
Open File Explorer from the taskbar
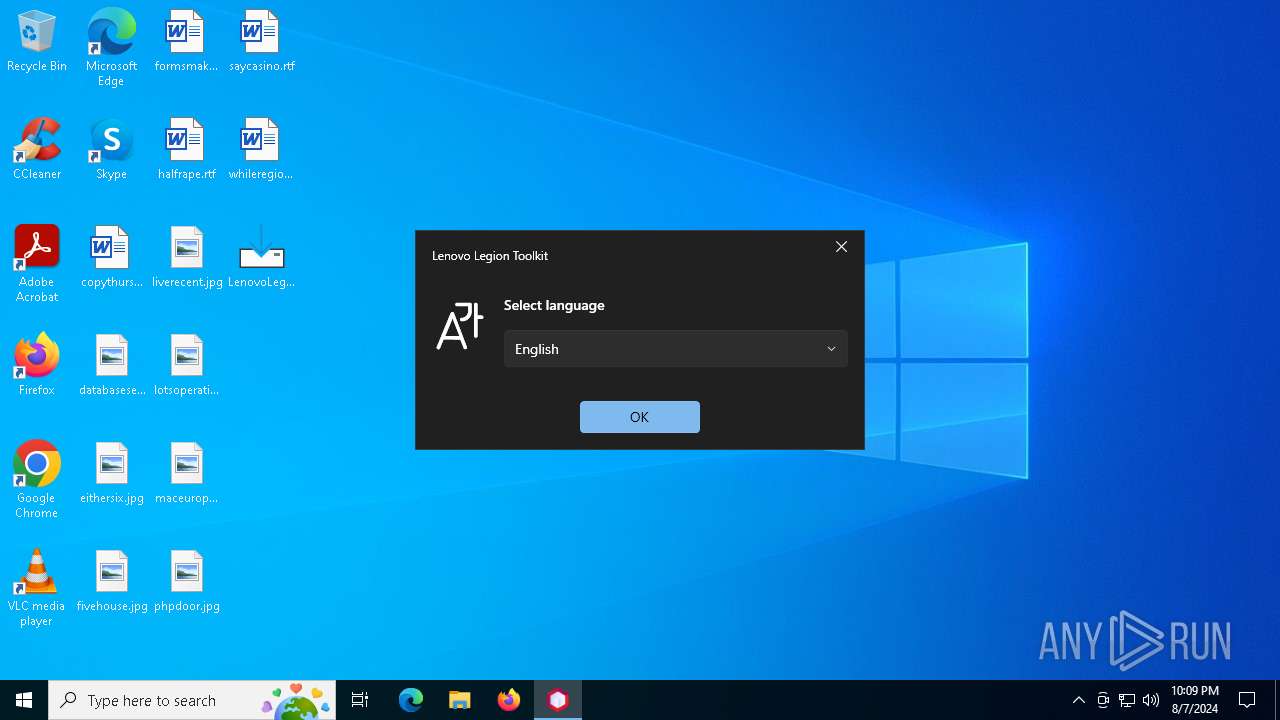tap(459, 700)
